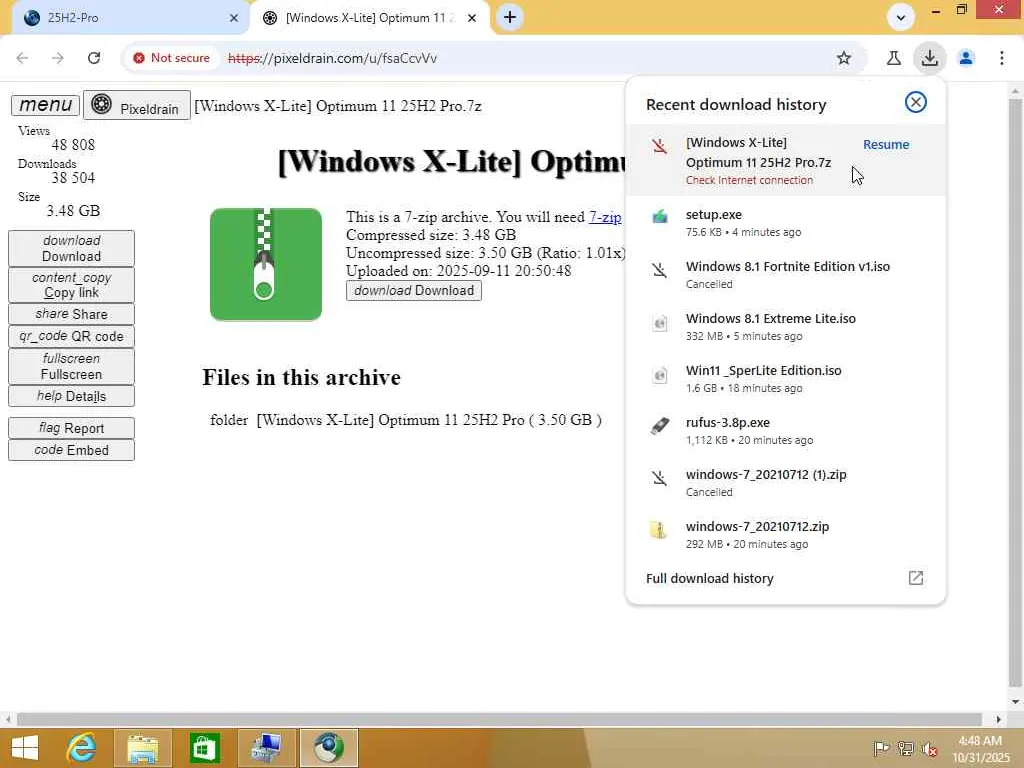This screenshot has width=1024, height=768.
Task: Close the [Windows X-Lite] Optimum tab
Action: [x=472, y=18]
